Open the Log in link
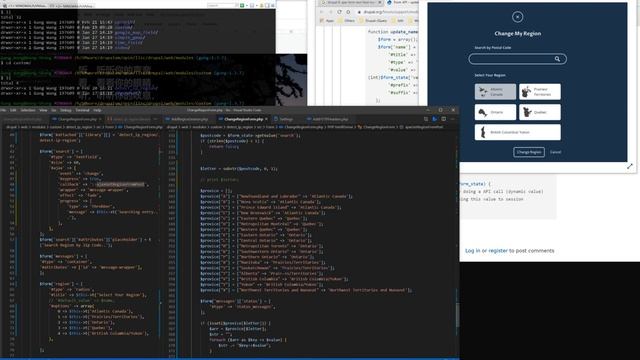Screen dimensions: 640x360 (473, 251)
